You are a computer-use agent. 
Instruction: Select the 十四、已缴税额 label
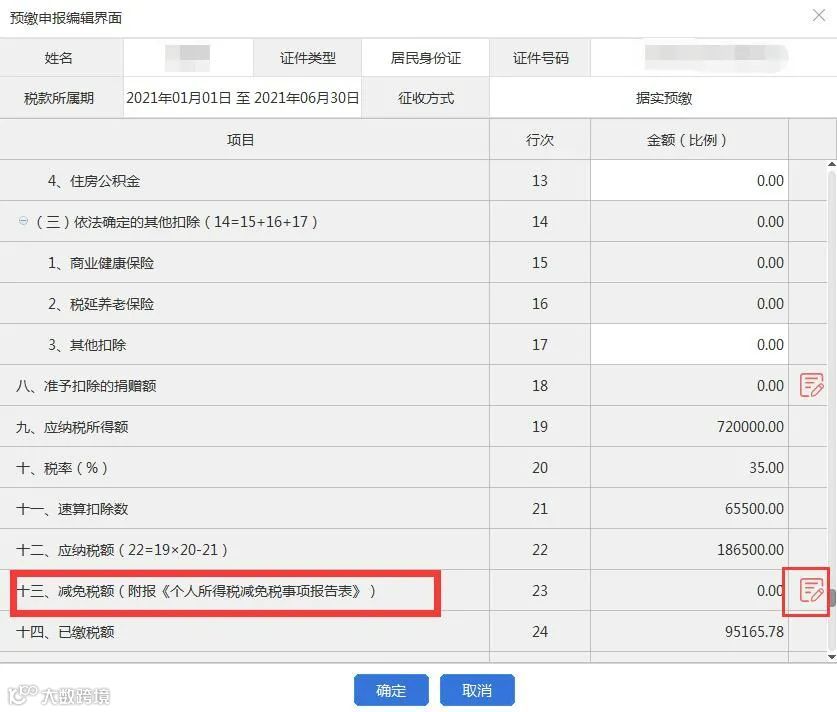[x=65, y=632]
